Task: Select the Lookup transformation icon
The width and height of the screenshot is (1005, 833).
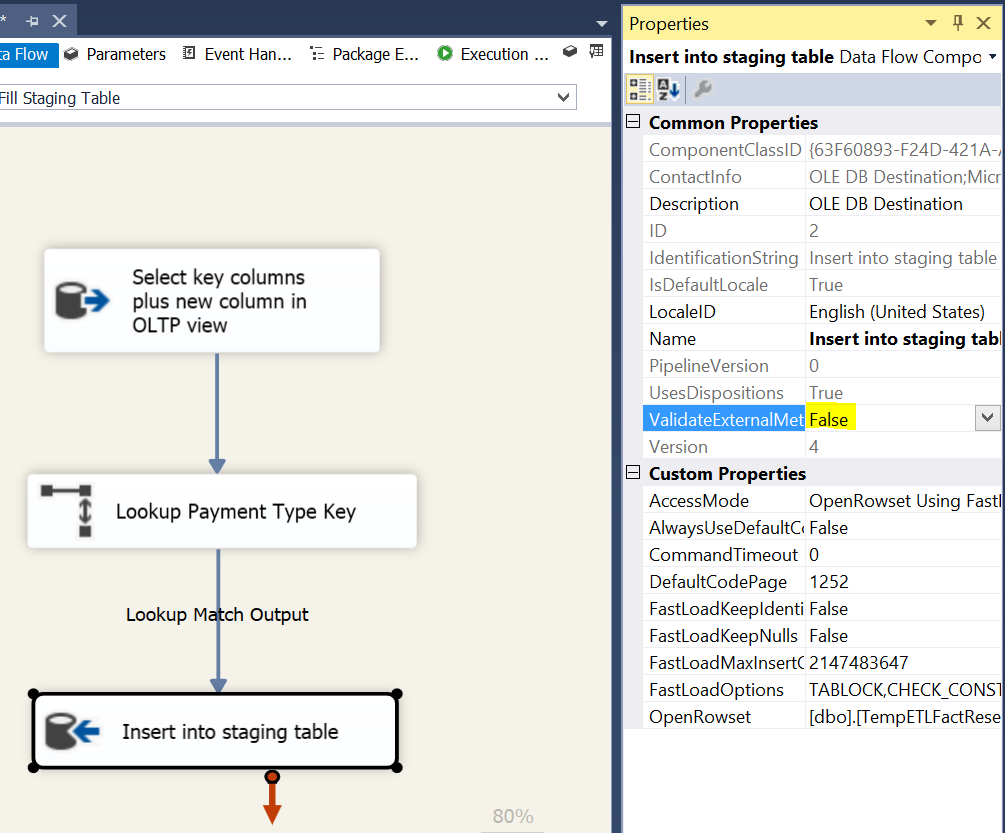Action: 66,511
